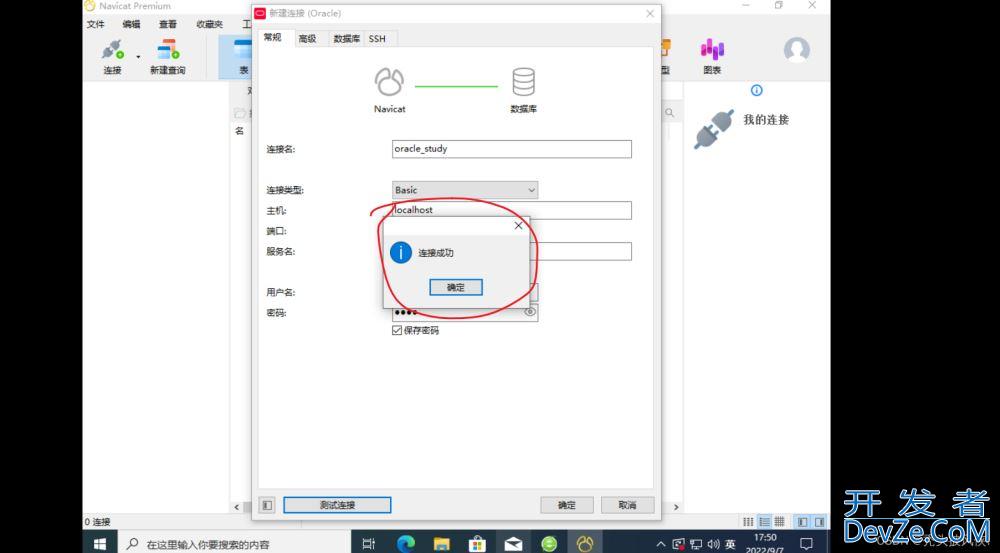Click the 取消 button

coord(628,505)
